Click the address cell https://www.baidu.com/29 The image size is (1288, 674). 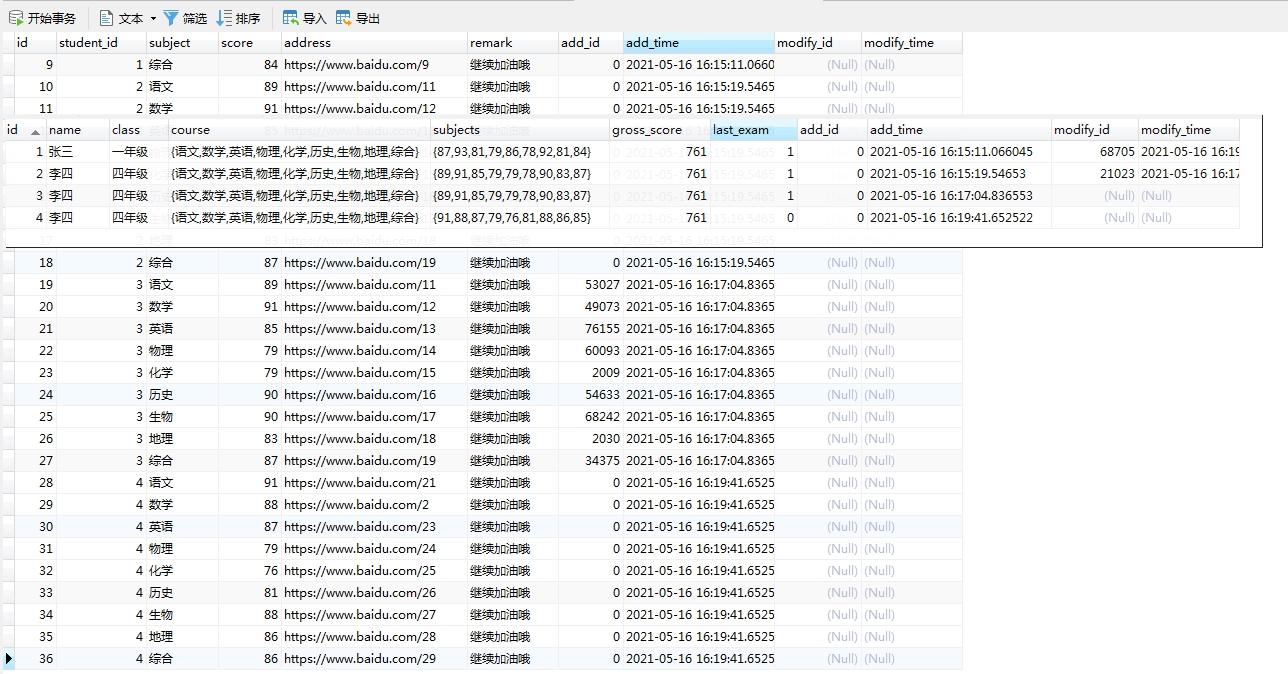tap(375, 659)
